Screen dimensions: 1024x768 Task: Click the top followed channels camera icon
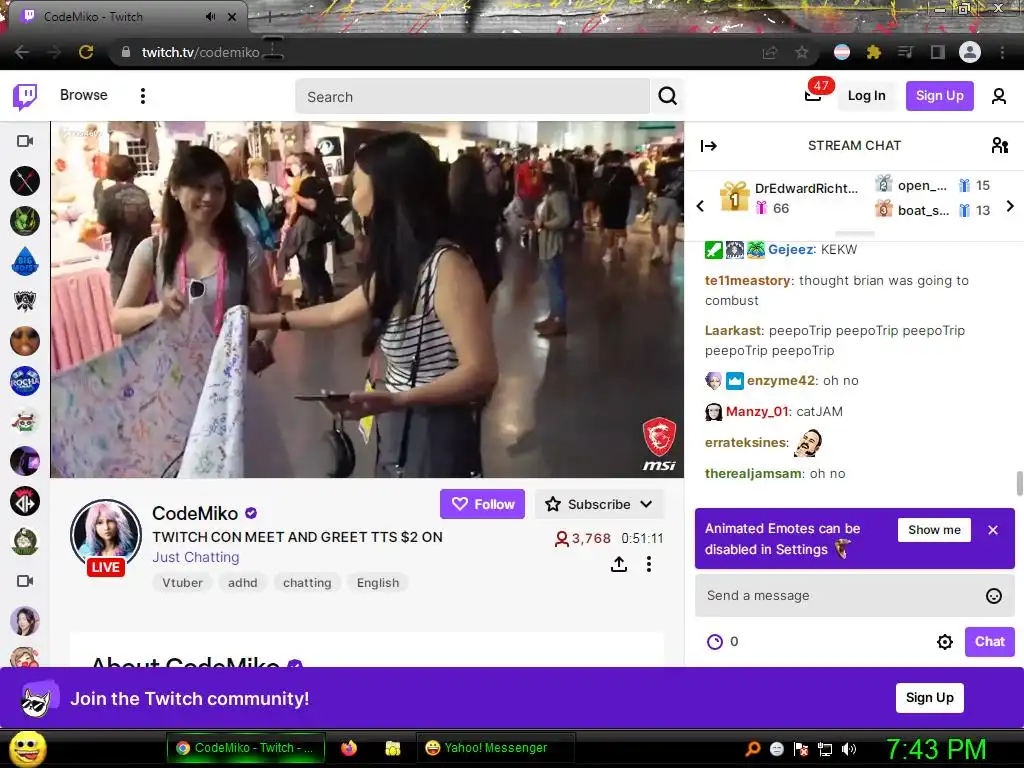click(25, 141)
